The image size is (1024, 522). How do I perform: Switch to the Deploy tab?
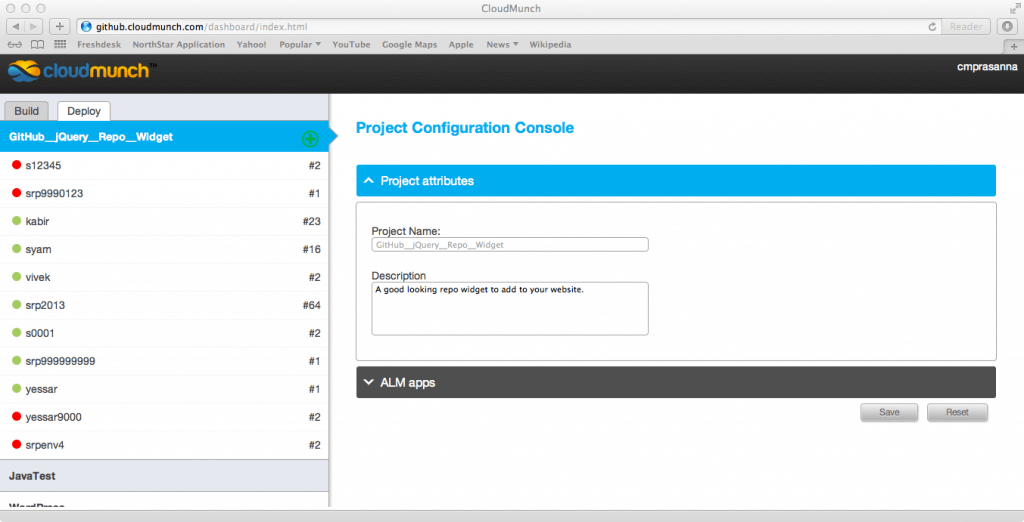83,111
